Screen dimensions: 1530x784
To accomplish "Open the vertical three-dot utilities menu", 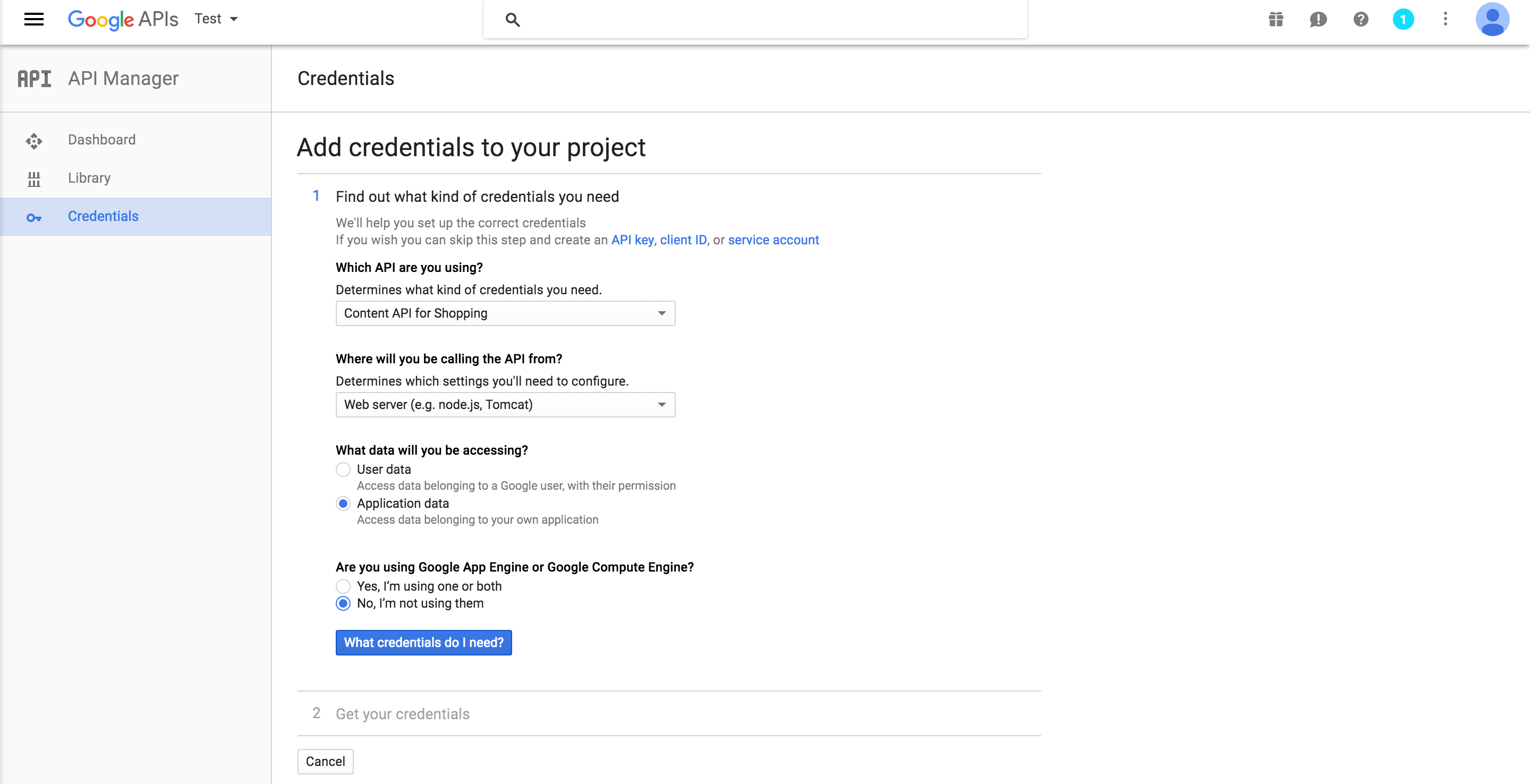I will (1445, 19).
